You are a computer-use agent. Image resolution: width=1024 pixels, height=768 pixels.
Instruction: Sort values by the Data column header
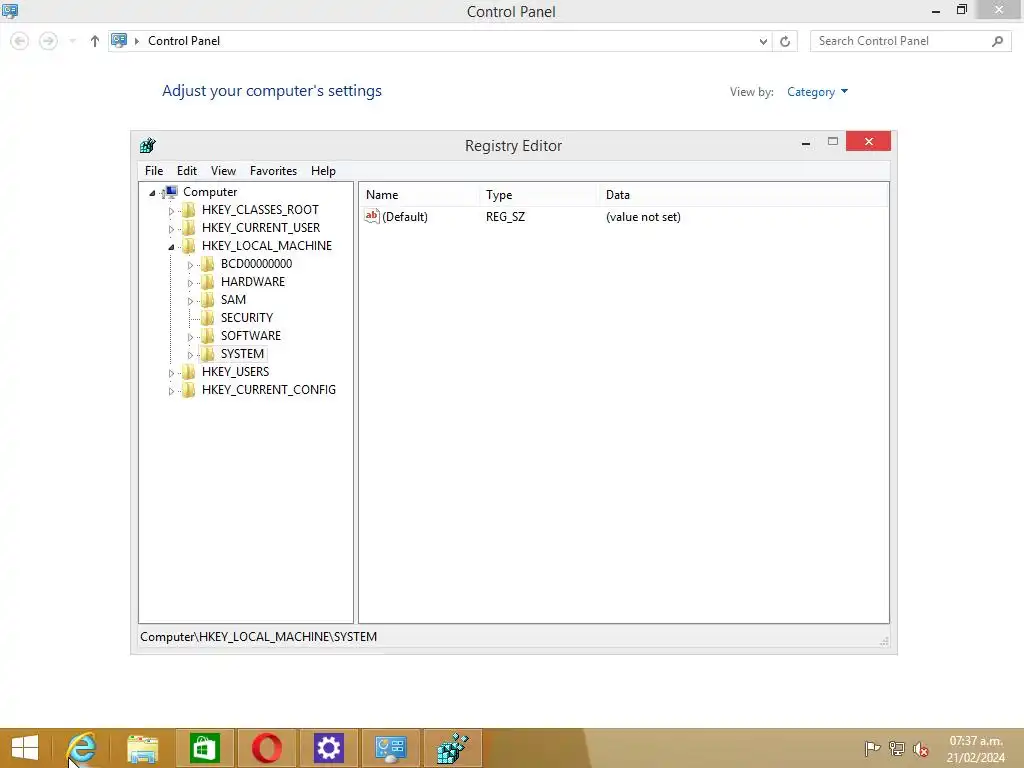pos(743,195)
